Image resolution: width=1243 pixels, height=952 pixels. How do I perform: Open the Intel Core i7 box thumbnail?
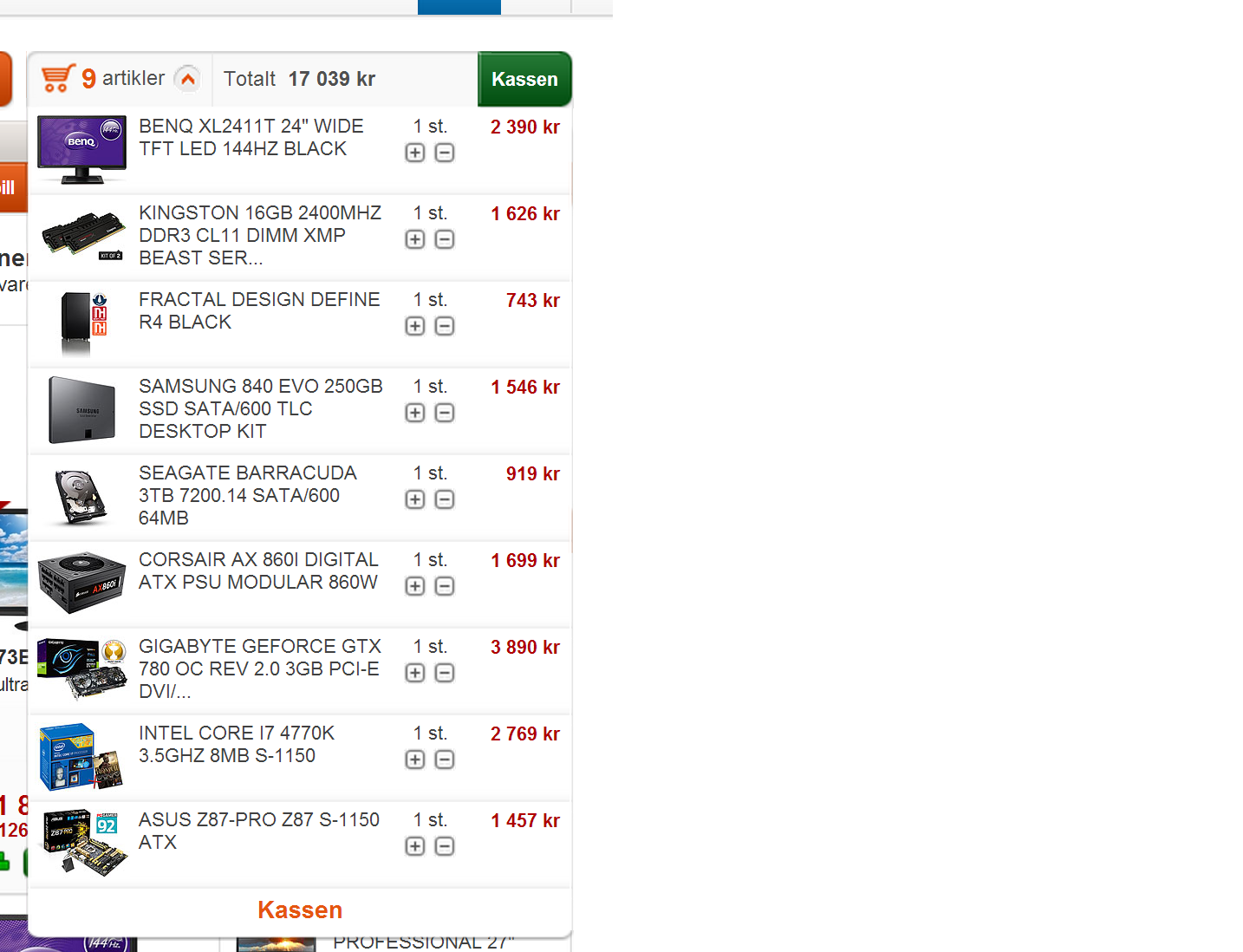pyautogui.click(x=81, y=757)
